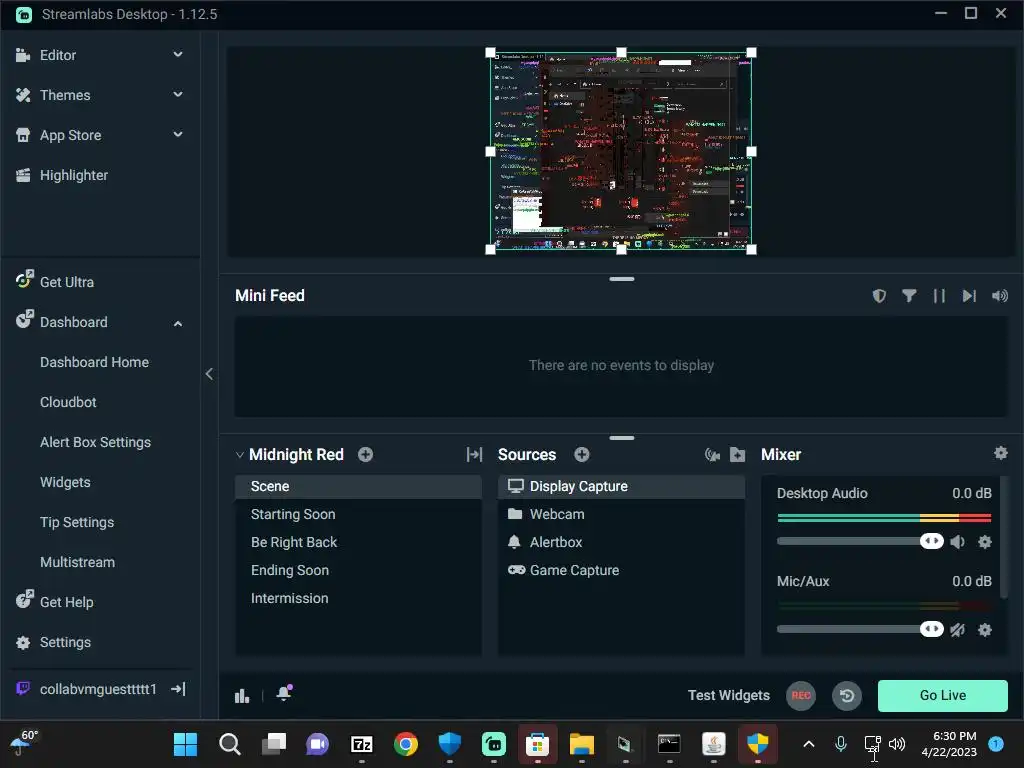The image size is (1024, 768).
Task: Open Get Help in the sidebar
Action: point(55,601)
